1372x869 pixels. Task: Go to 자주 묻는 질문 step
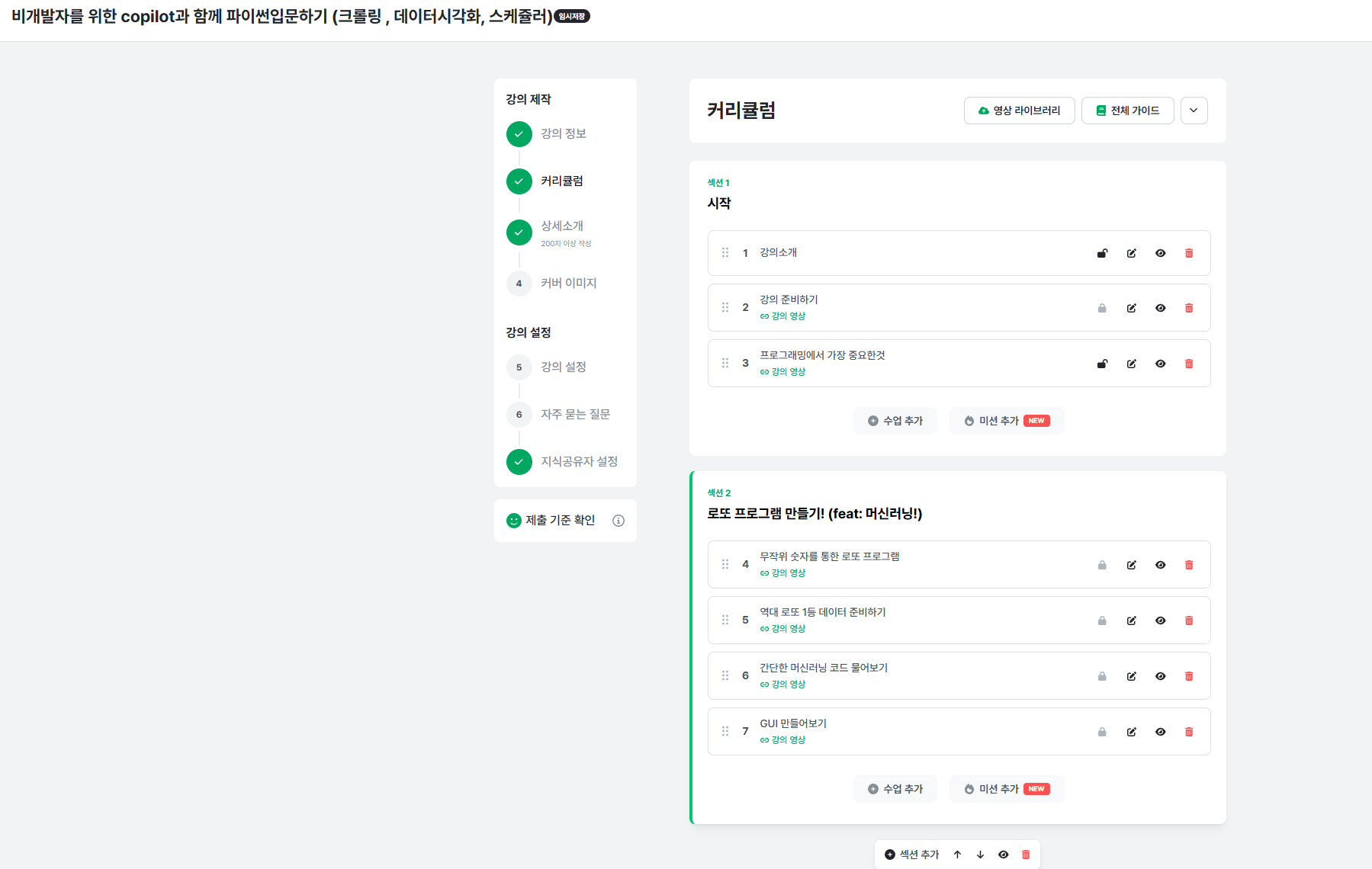575,414
